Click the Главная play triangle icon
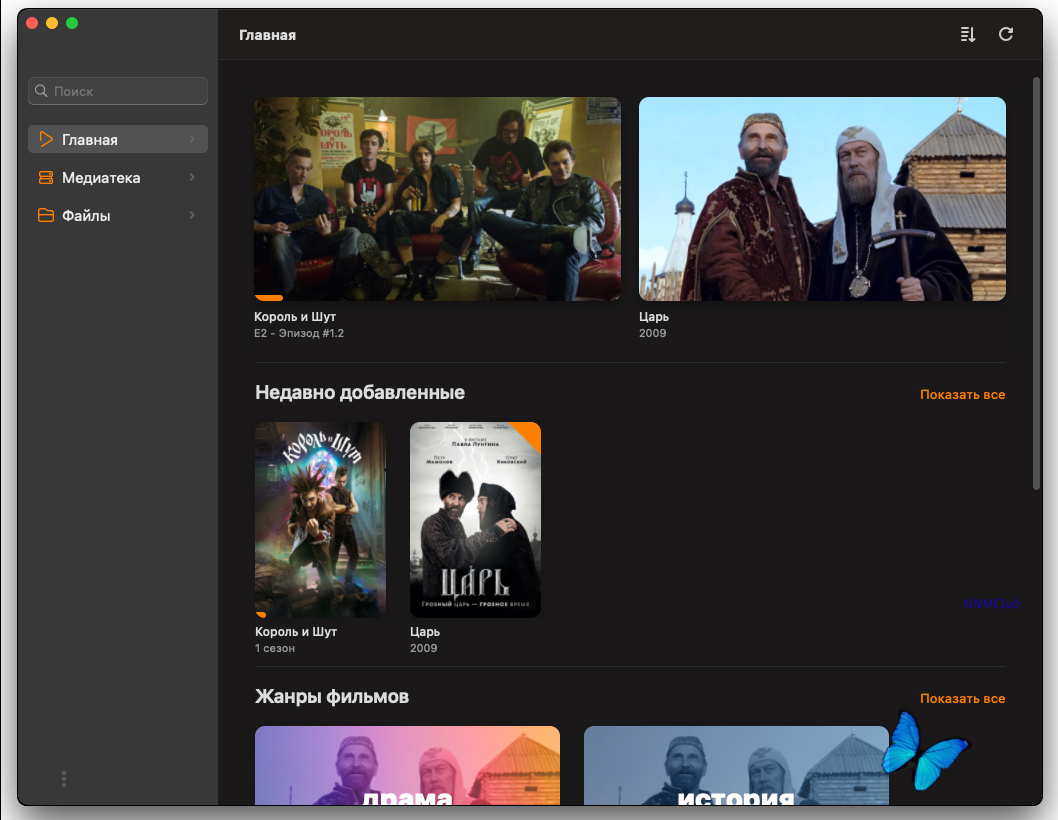 click(46, 139)
